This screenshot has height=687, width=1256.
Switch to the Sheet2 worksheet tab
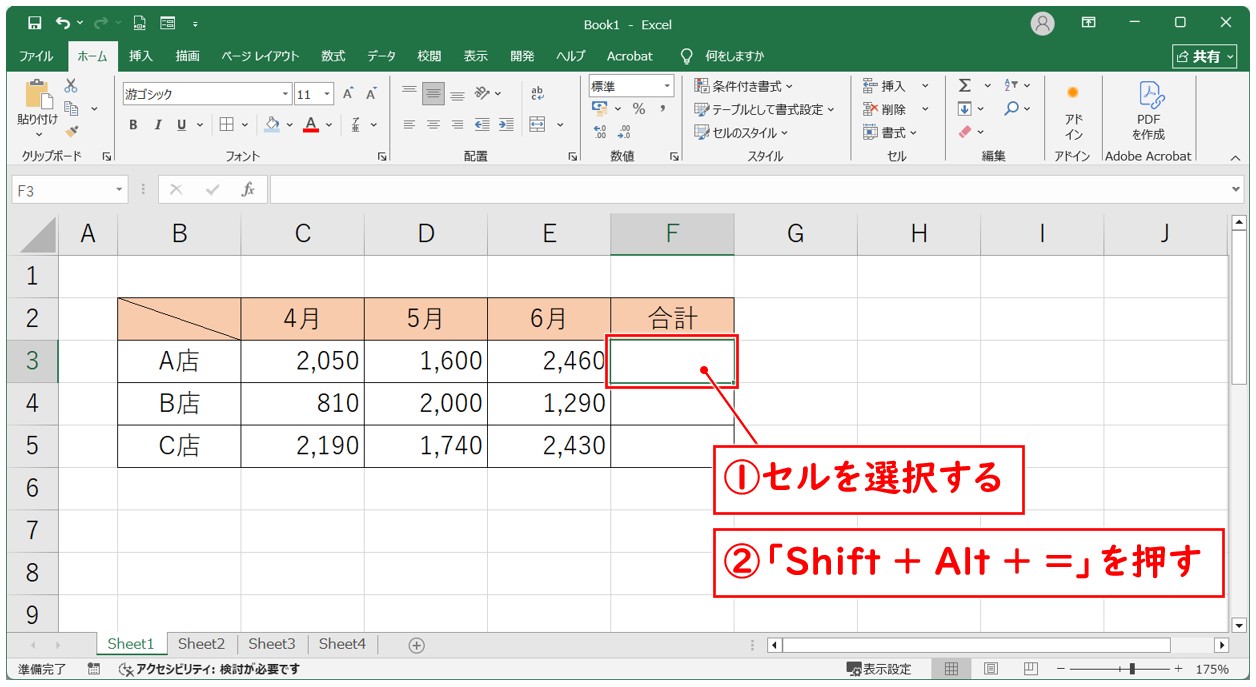pyautogui.click(x=201, y=644)
